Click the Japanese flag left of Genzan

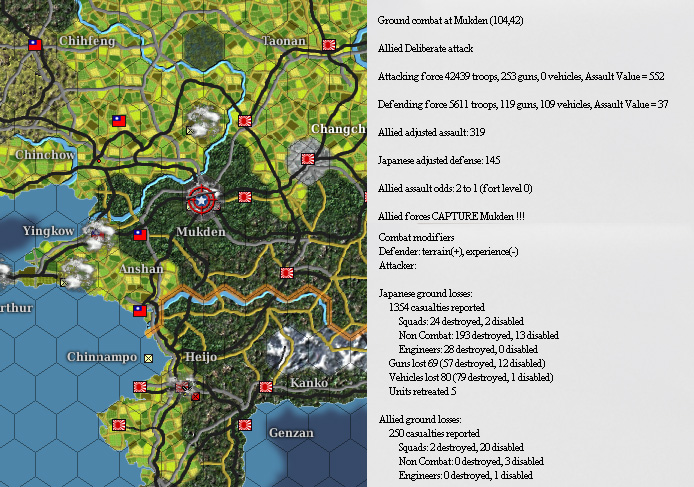pos(245,425)
